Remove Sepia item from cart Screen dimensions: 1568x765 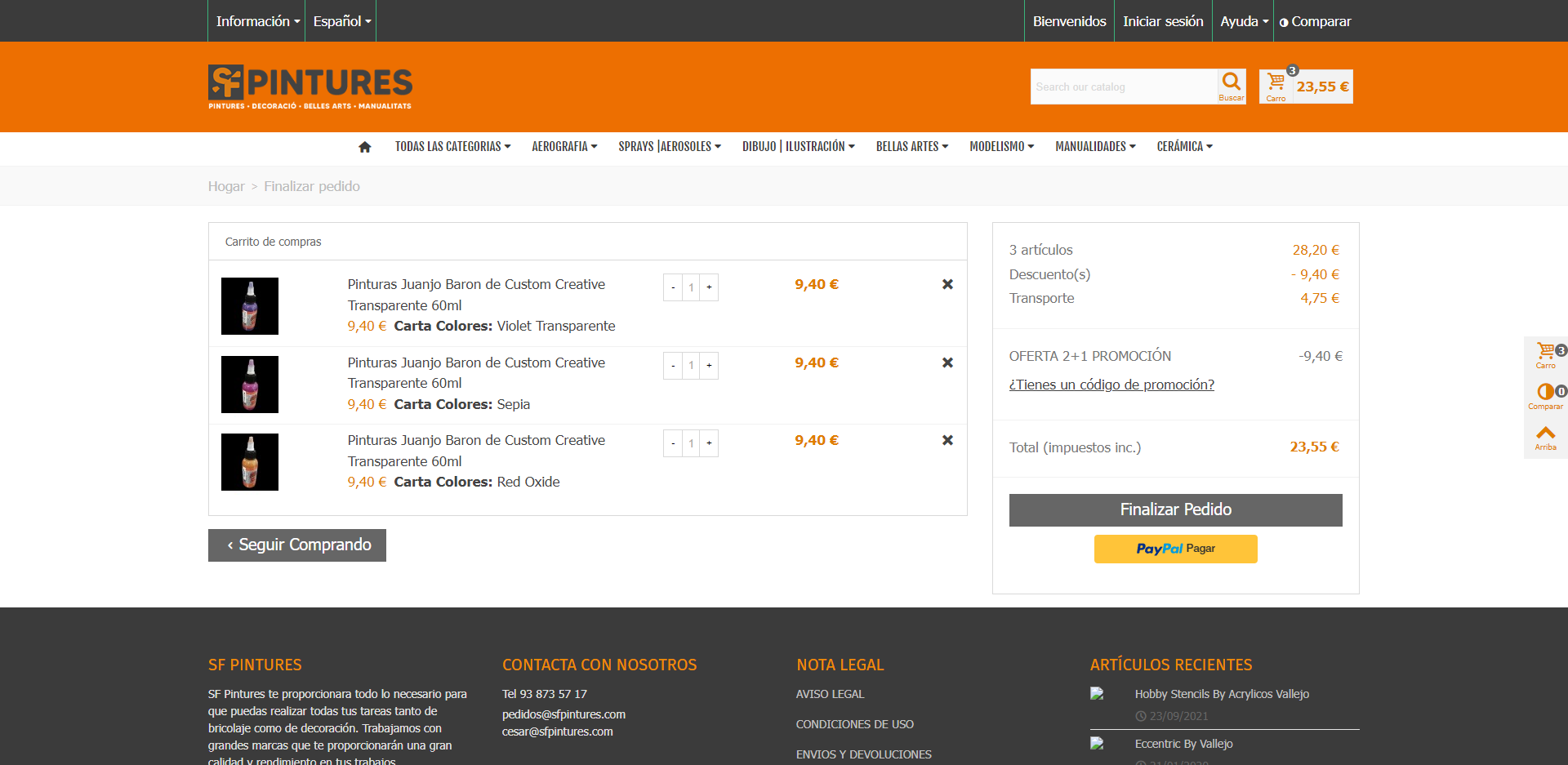(947, 362)
